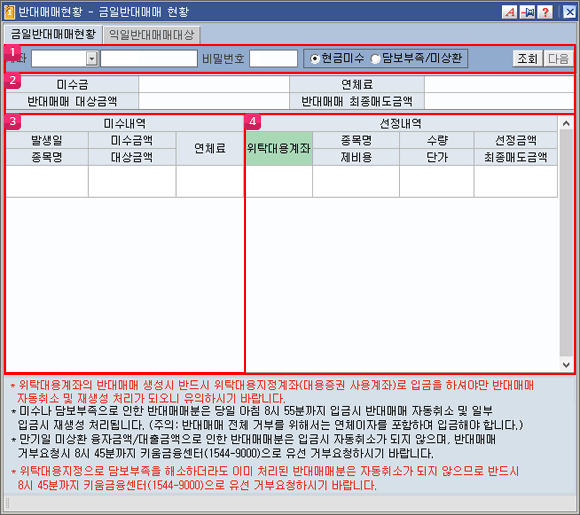Image resolution: width=580 pixels, height=515 pixels.
Task: Click the 미수내역 section header
Action: pyautogui.click(x=125, y=124)
